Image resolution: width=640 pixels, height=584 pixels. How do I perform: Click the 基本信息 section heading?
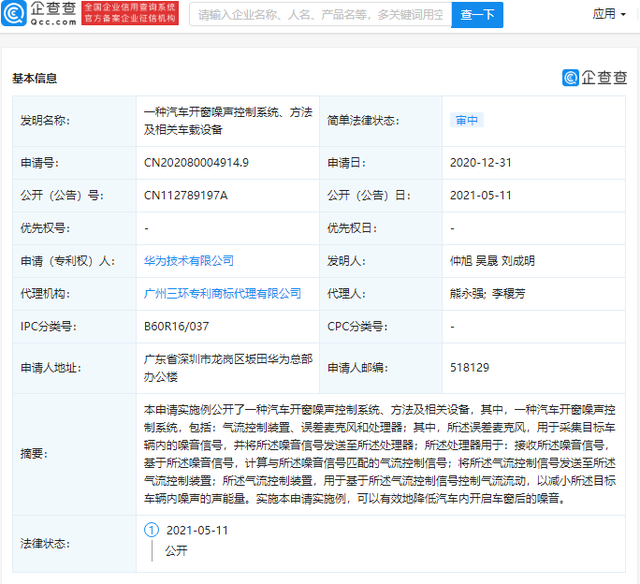pos(35,78)
